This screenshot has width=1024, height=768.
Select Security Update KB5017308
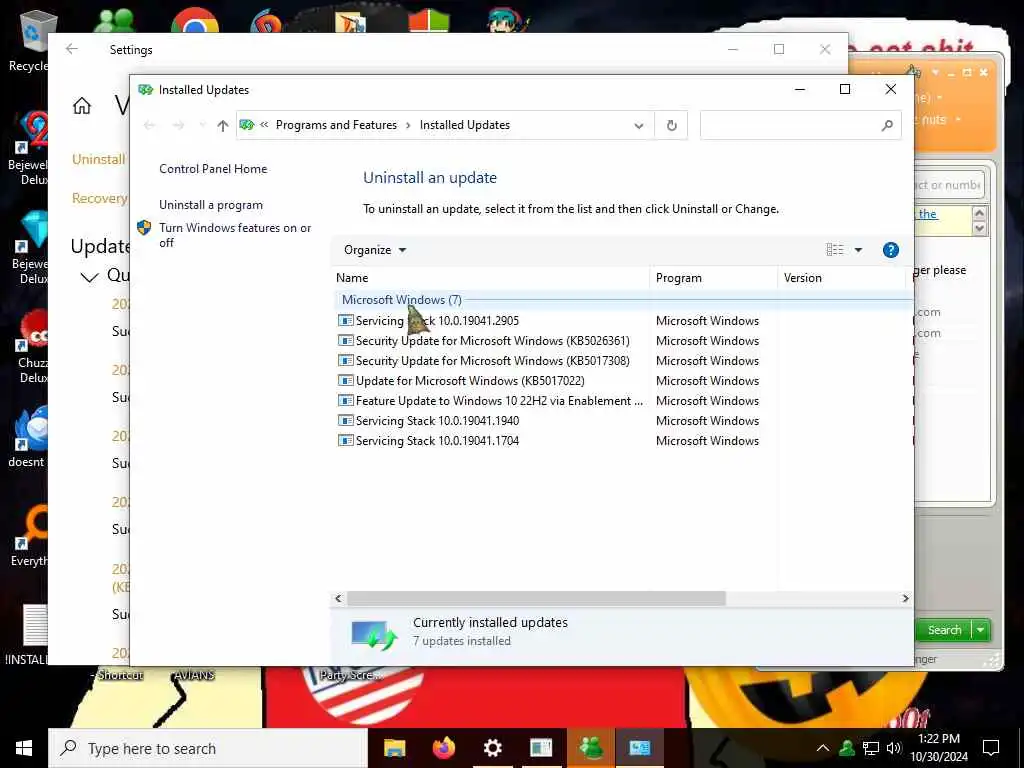(x=483, y=360)
